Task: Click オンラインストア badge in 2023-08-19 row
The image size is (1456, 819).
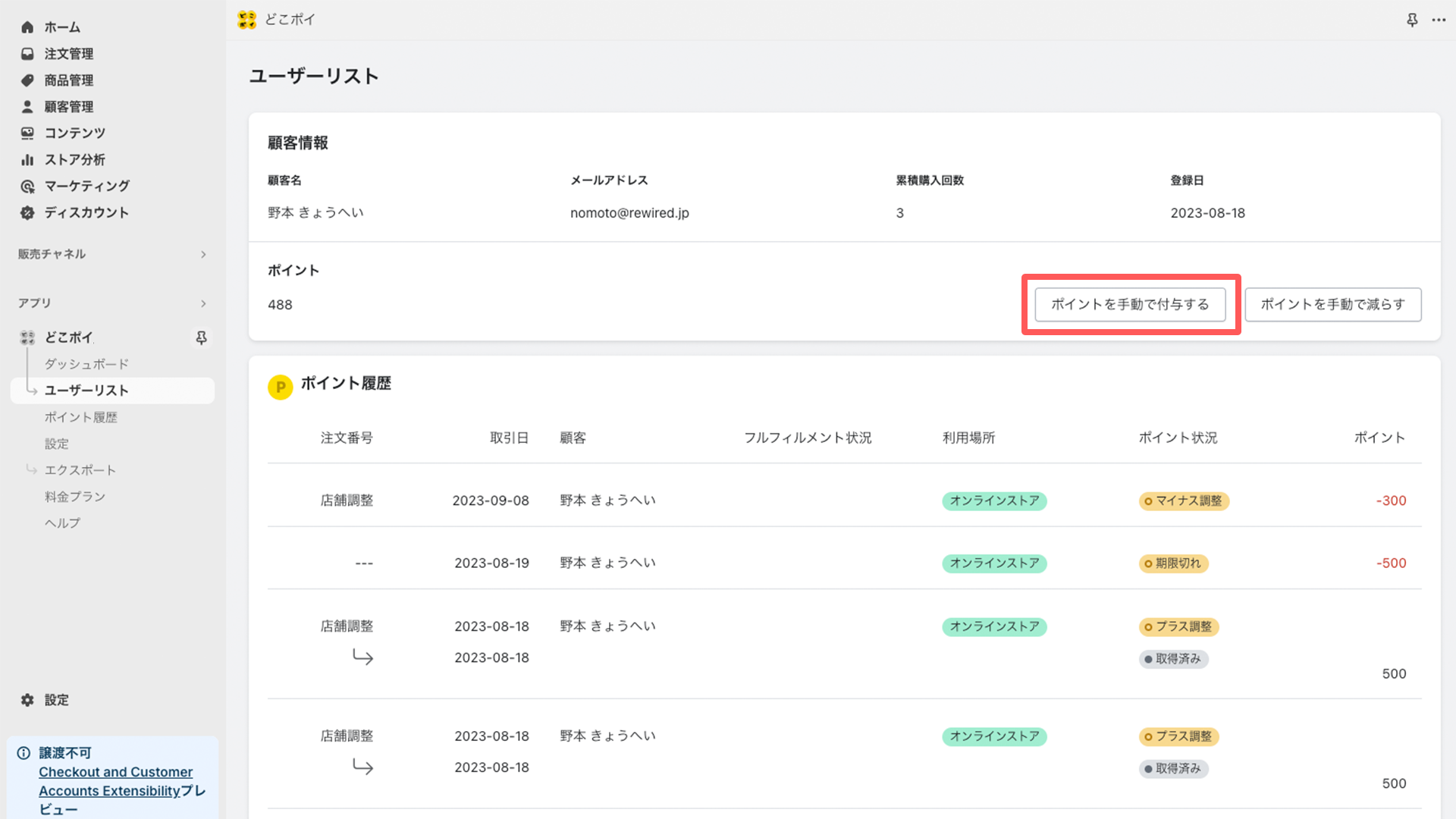Action: [x=994, y=563]
